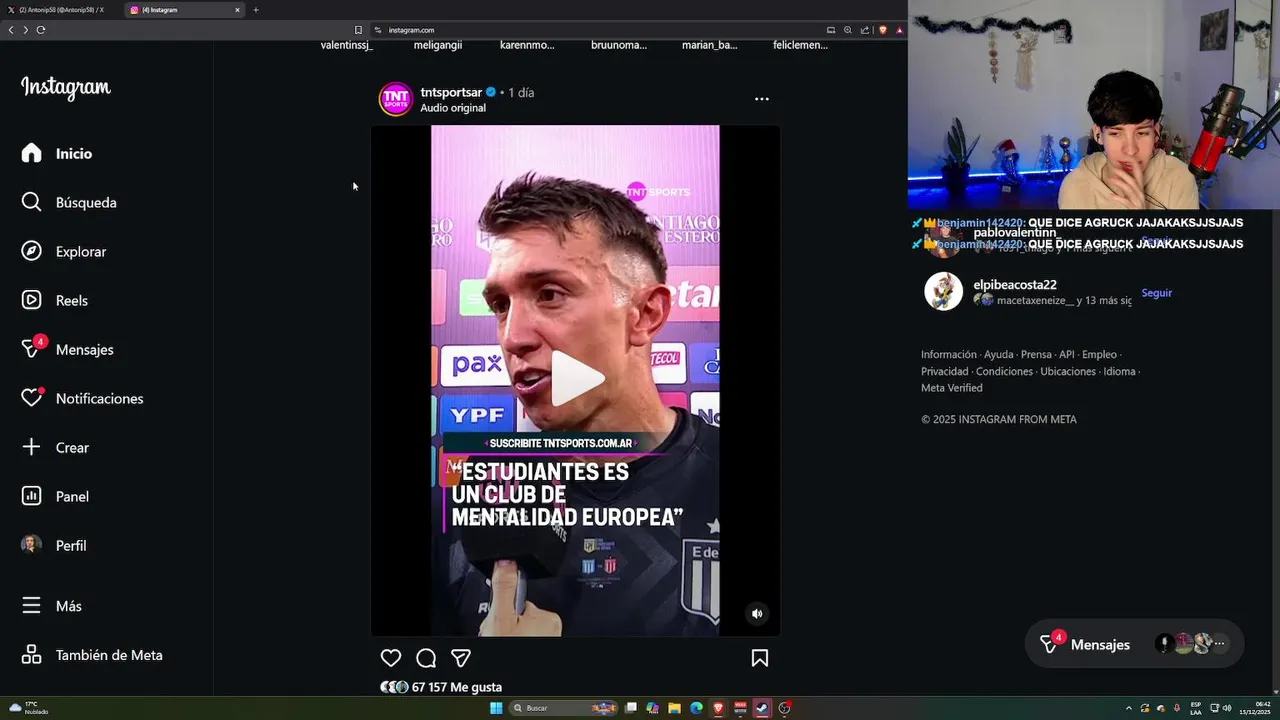Click the TNT Sports avatar
The width and height of the screenshot is (1280, 720).
pos(396,99)
